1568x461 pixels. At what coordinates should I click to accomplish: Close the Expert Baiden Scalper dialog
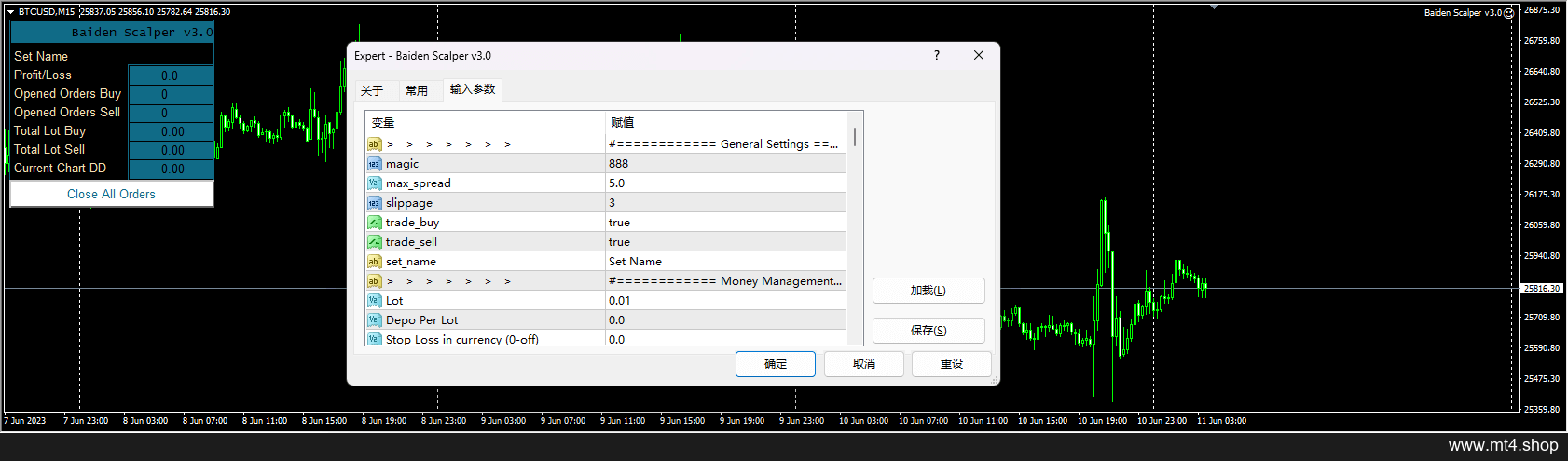(x=979, y=55)
